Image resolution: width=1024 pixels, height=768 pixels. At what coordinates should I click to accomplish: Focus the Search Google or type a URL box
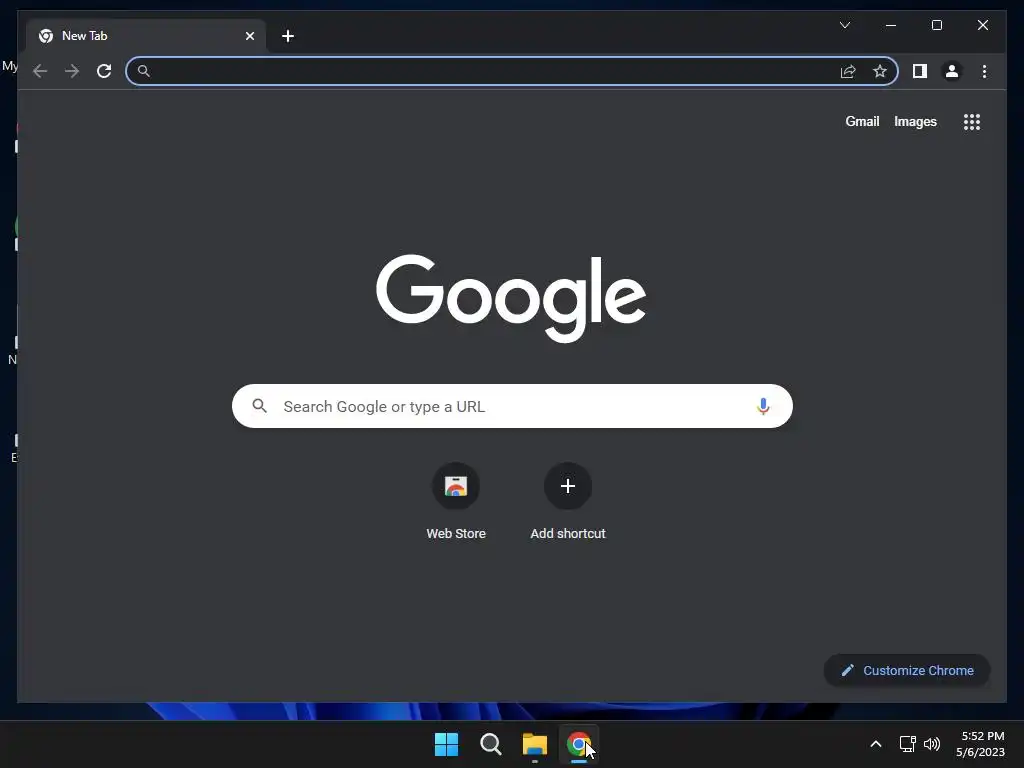coord(512,406)
